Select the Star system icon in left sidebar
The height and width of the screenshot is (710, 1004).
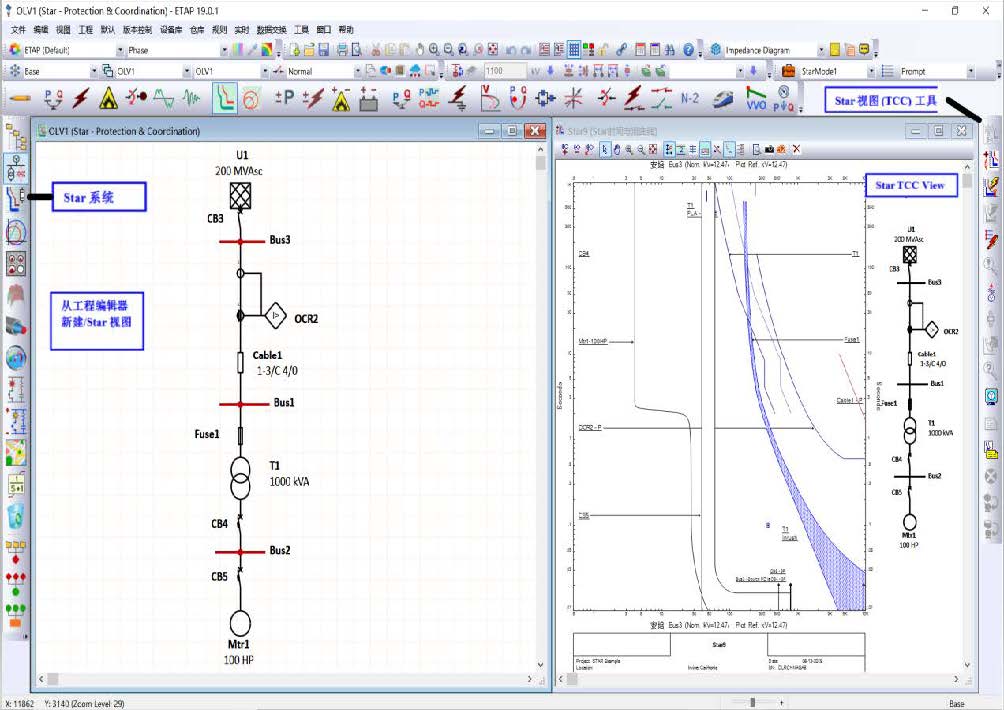point(15,197)
